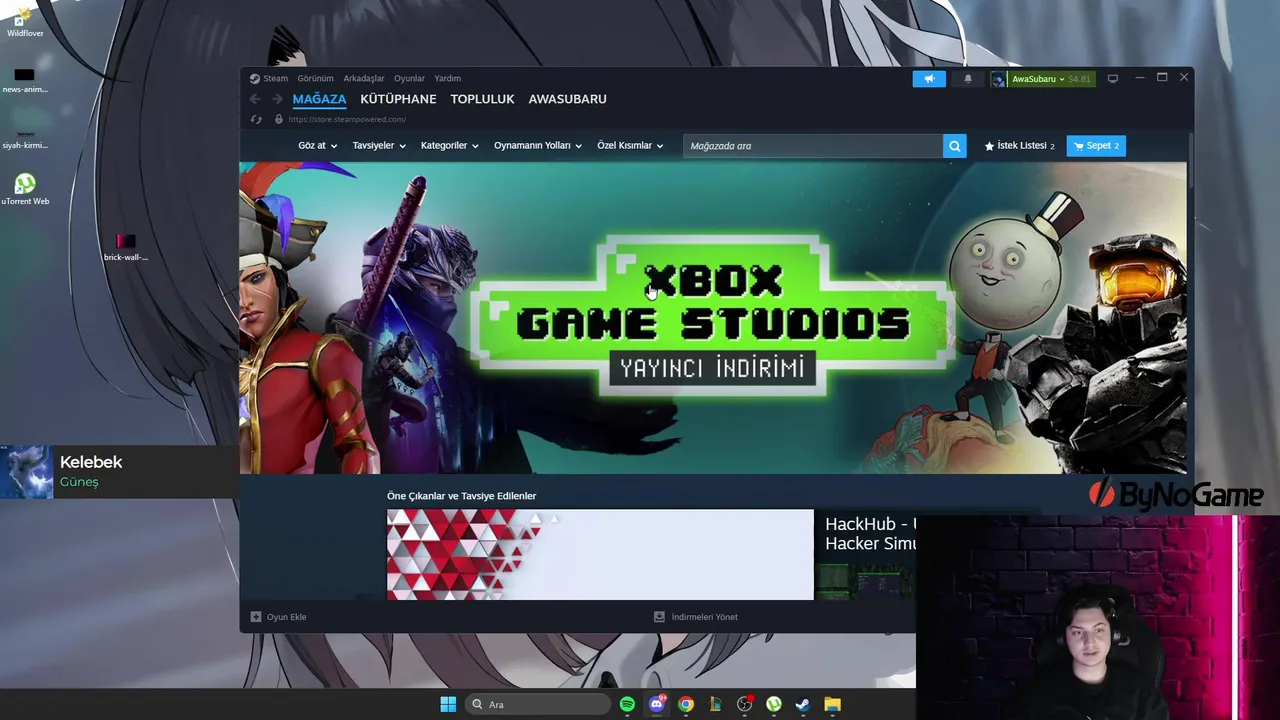Open OBS Studio from the taskbar
The height and width of the screenshot is (720, 1280).
(745, 704)
